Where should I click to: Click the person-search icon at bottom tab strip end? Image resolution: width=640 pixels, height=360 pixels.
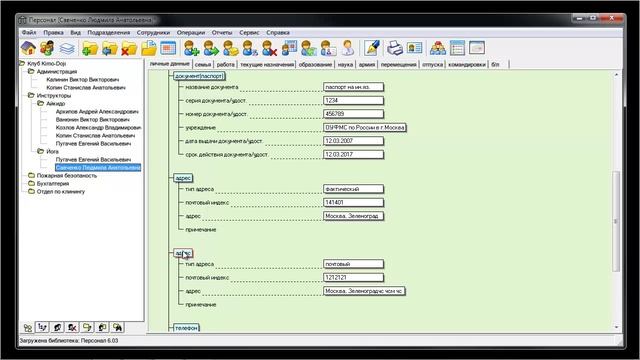pos(118,327)
